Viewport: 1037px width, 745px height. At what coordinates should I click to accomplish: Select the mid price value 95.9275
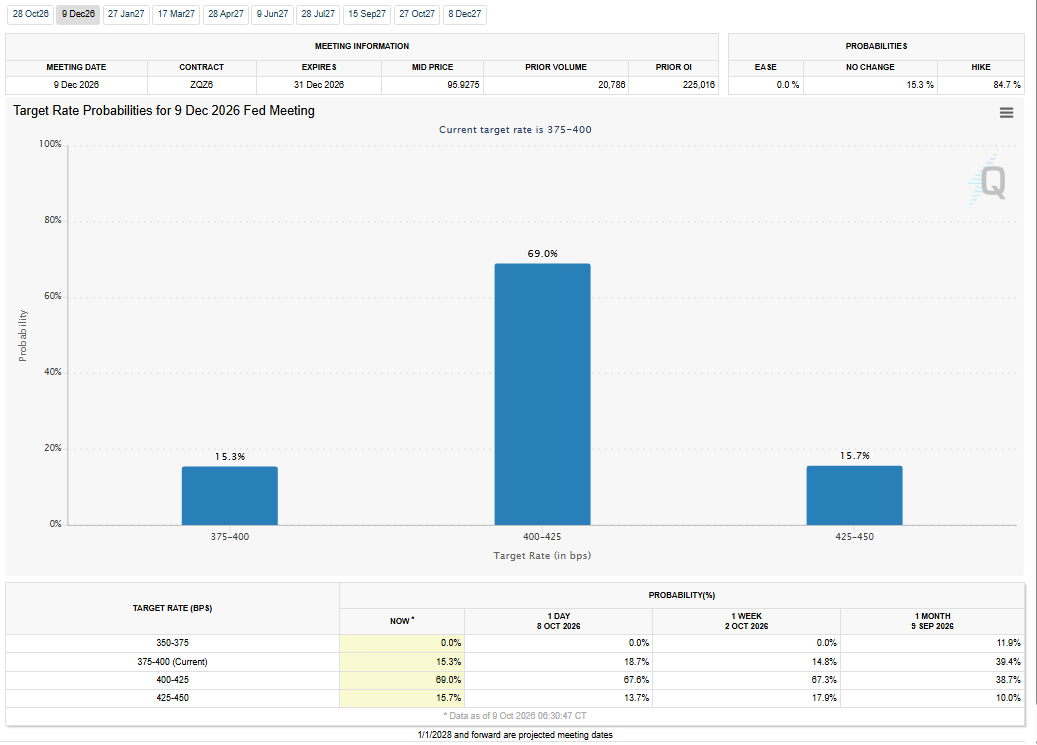point(463,85)
